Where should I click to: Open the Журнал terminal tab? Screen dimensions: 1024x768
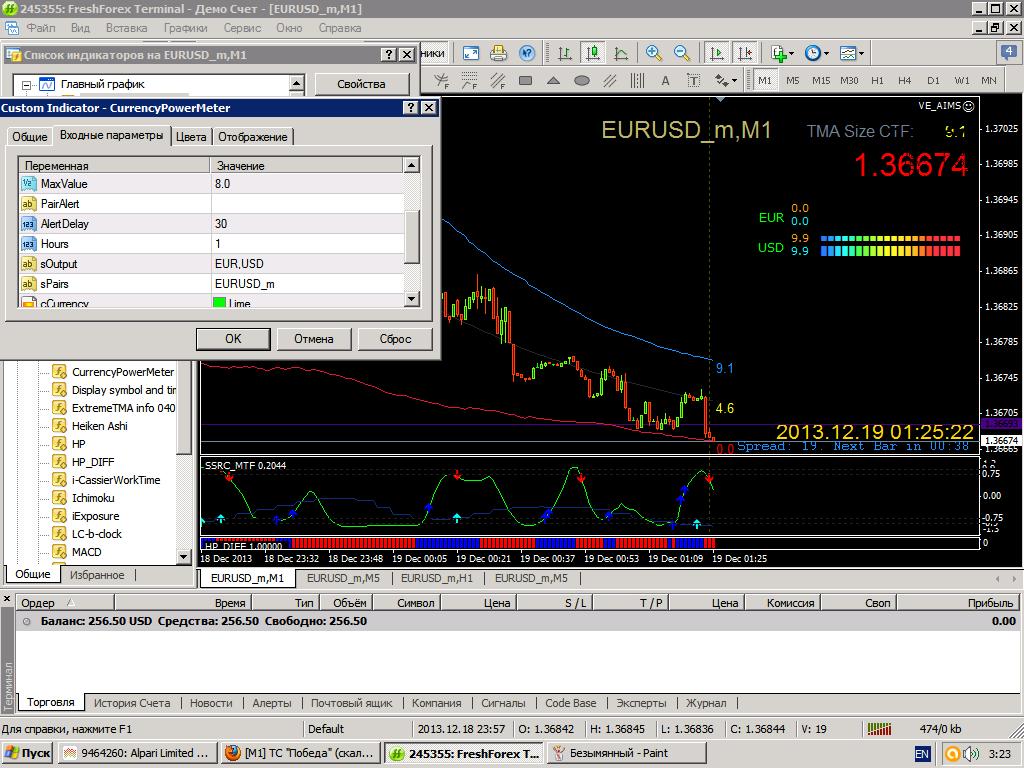tap(706, 703)
